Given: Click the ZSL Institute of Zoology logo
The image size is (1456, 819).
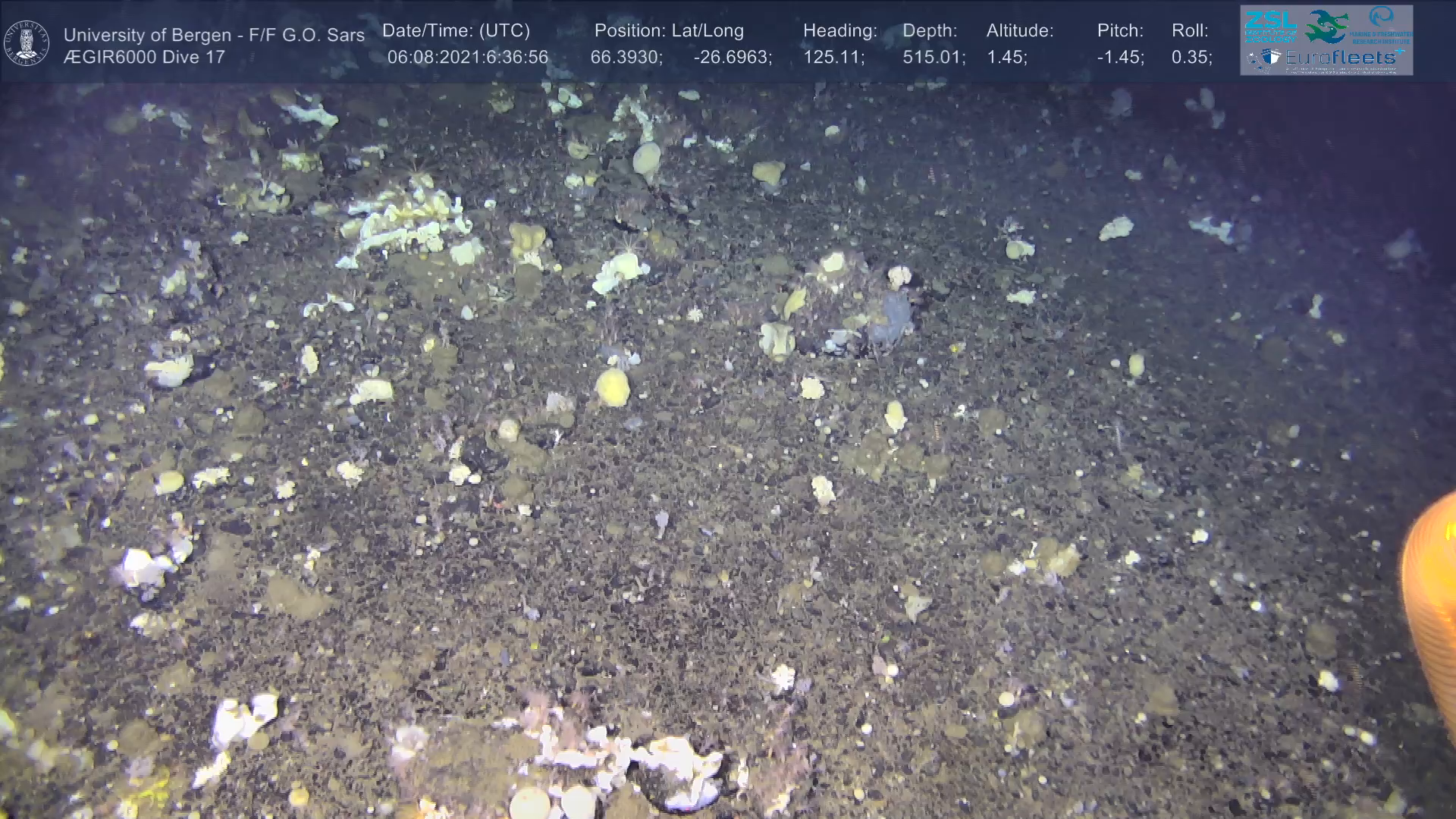Looking at the screenshot, I should pyautogui.click(x=1271, y=26).
